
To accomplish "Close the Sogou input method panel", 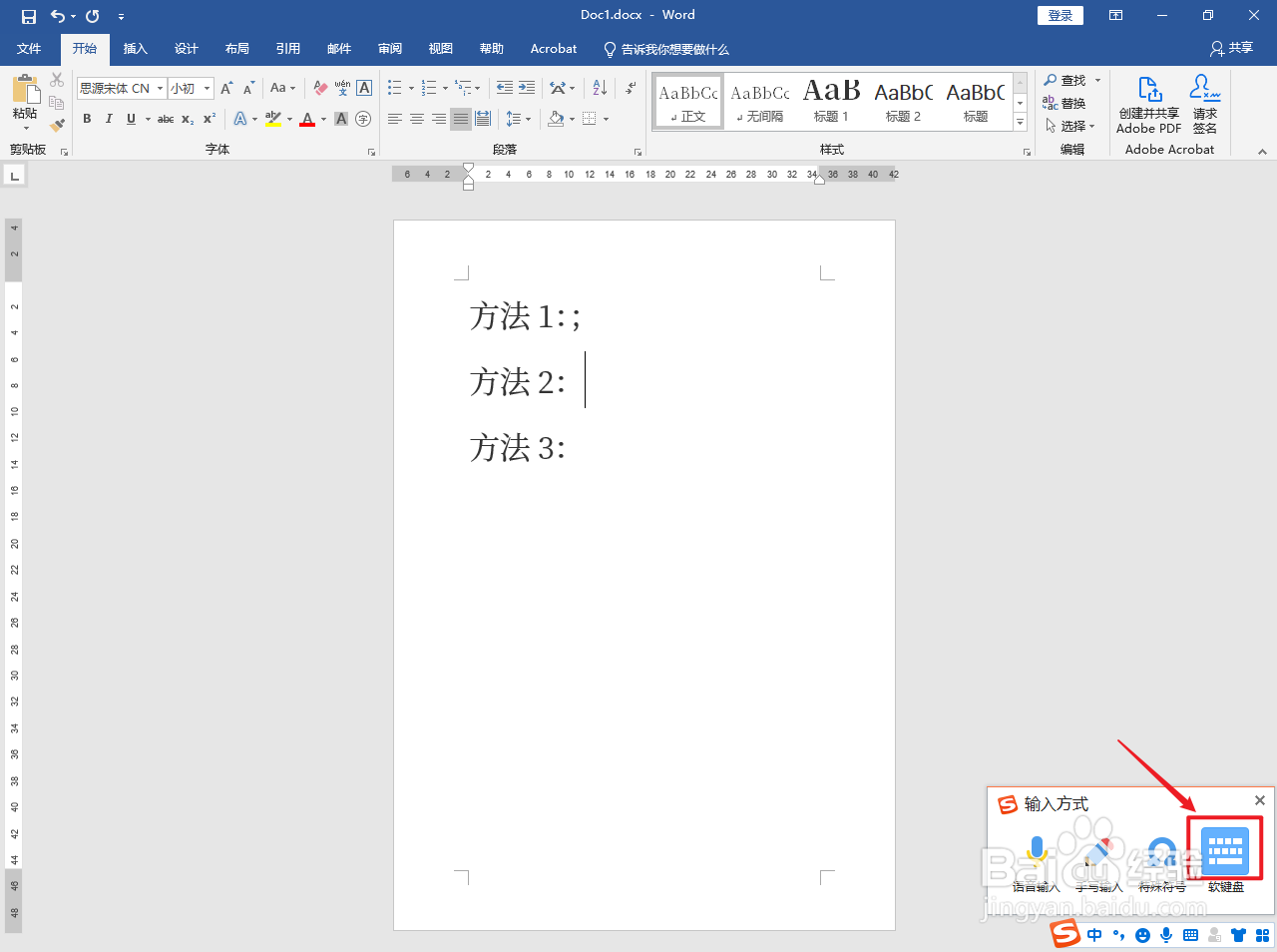I will click(x=1260, y=800).
